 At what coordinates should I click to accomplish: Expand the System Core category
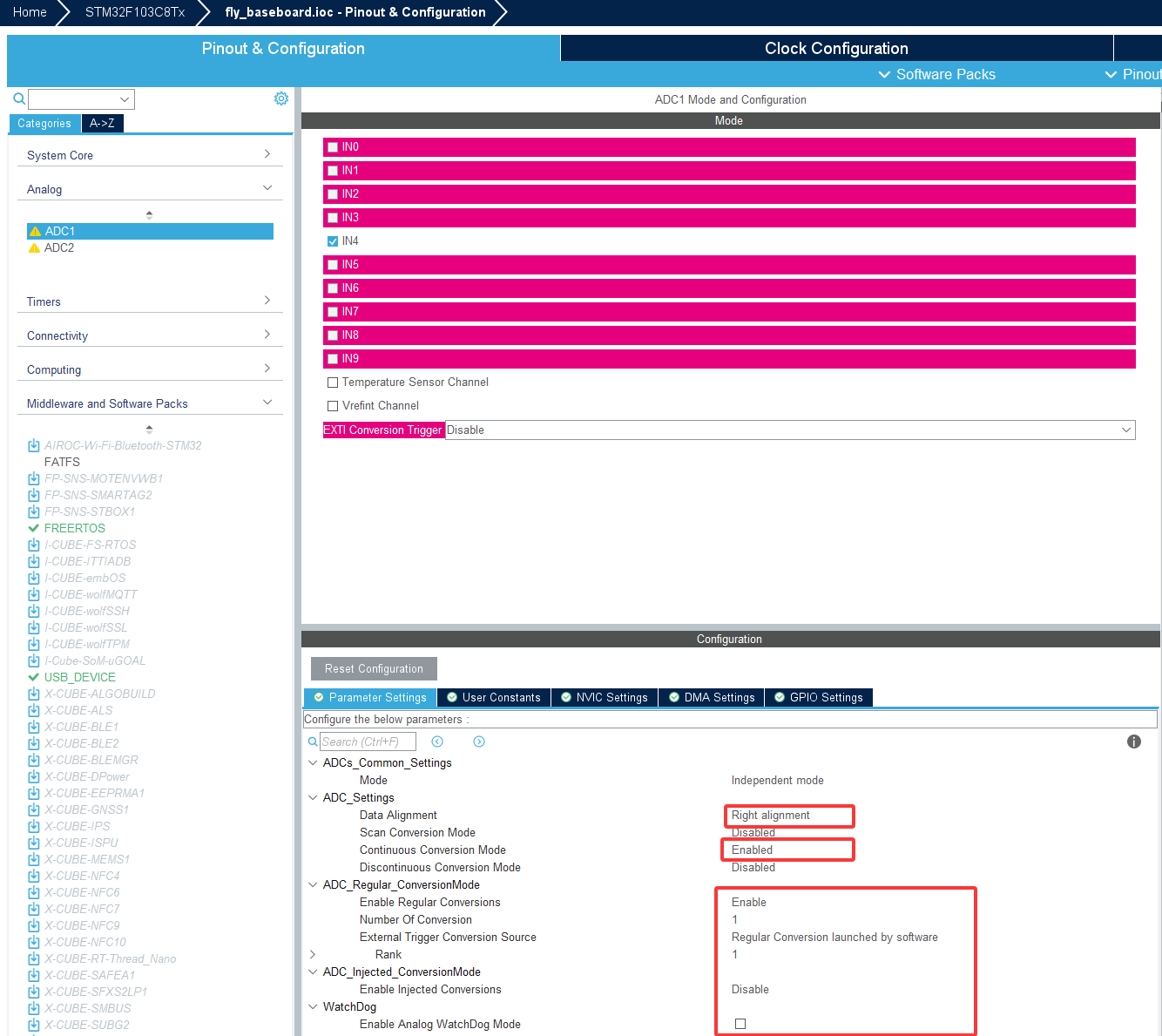(148, 155)
